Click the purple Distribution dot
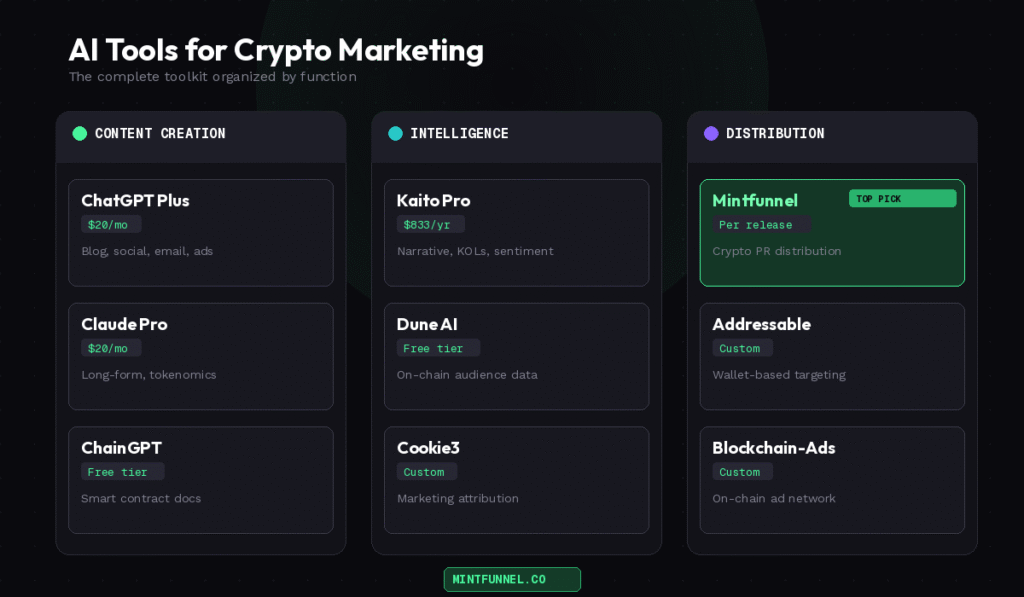This screenshot has width=1024, height=597. point(711,133)
